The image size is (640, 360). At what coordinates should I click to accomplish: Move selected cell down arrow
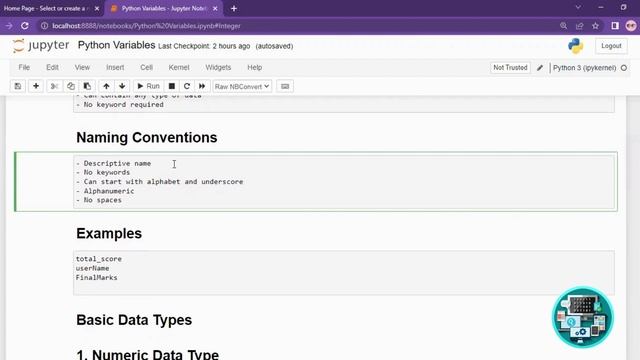pyautogui.click(x=122, y=86)
